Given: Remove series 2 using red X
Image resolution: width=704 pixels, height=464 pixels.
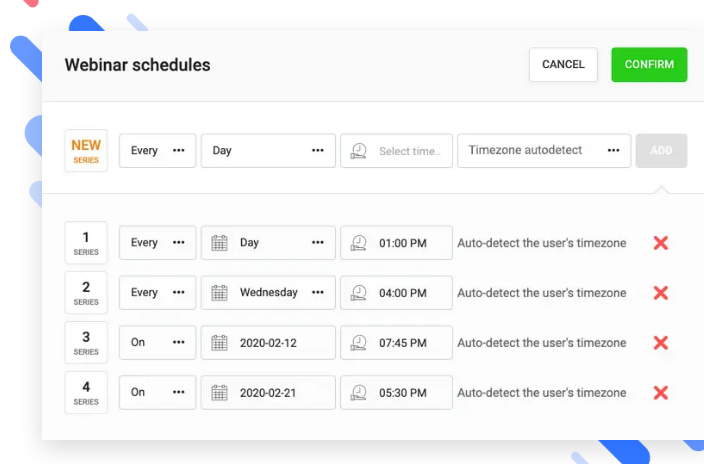Looking at the screenshot, I should pos(660,293).
